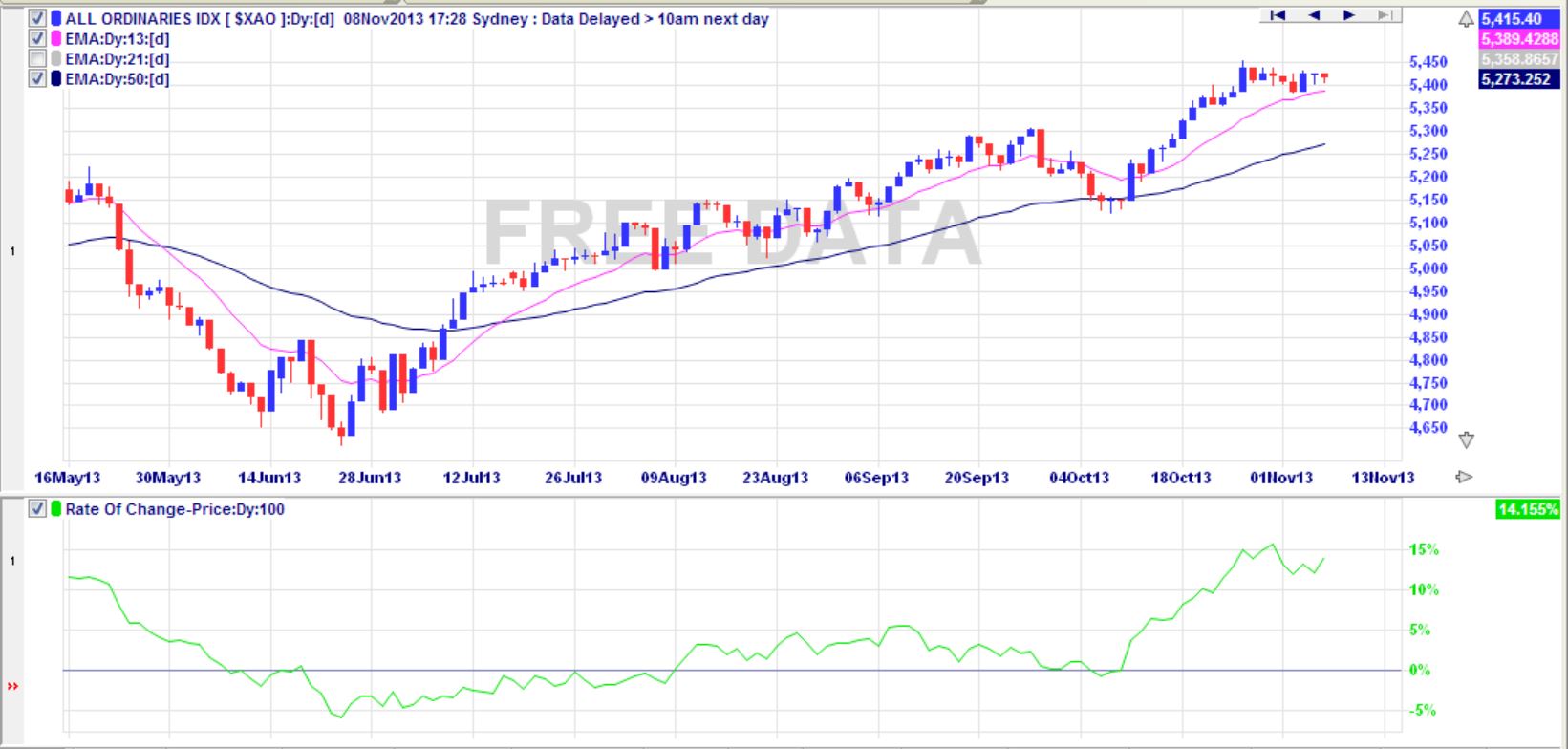Click the 5,273.252 EMA 50 value box
The width and height of the screenshot is (1568, 749).
click(1518, 79)
